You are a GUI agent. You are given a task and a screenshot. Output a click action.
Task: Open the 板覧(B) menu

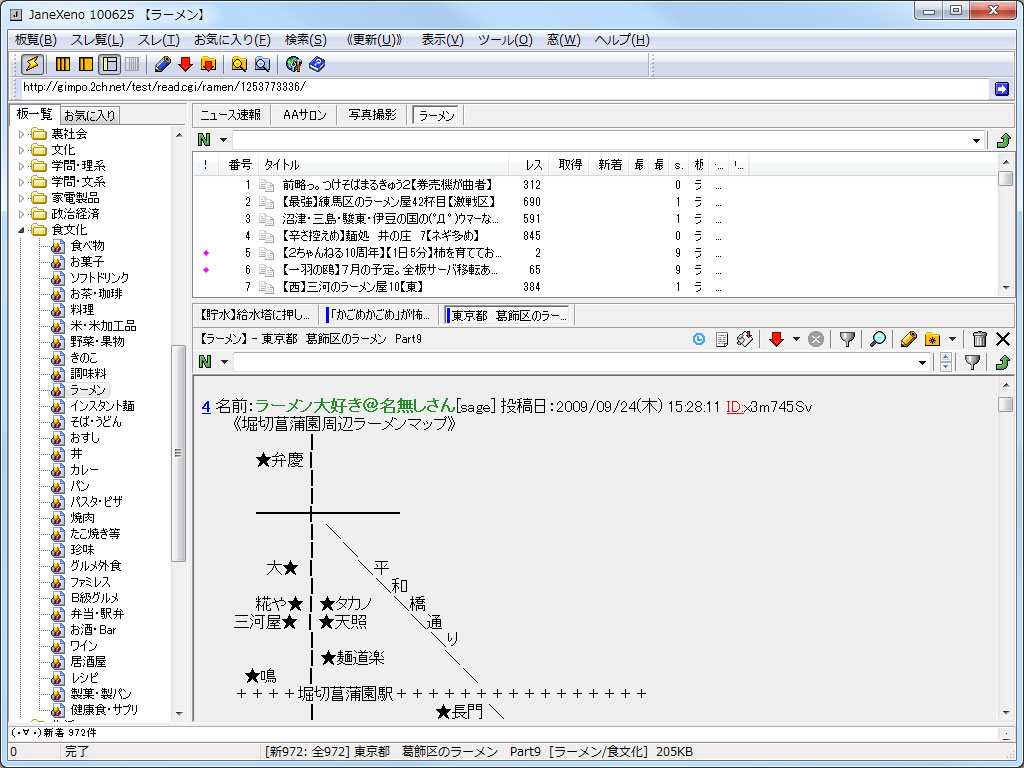click(36, 40)
